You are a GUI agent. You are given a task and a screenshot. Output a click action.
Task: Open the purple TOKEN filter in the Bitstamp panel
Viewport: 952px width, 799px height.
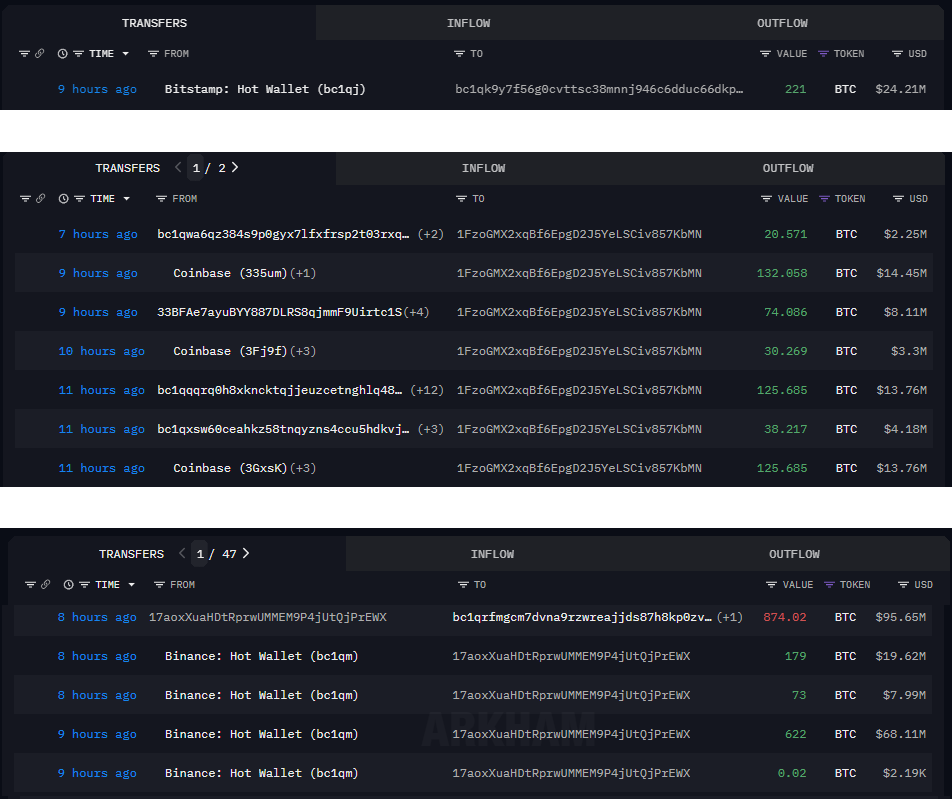pyautogui.click(x=823, y=54)
